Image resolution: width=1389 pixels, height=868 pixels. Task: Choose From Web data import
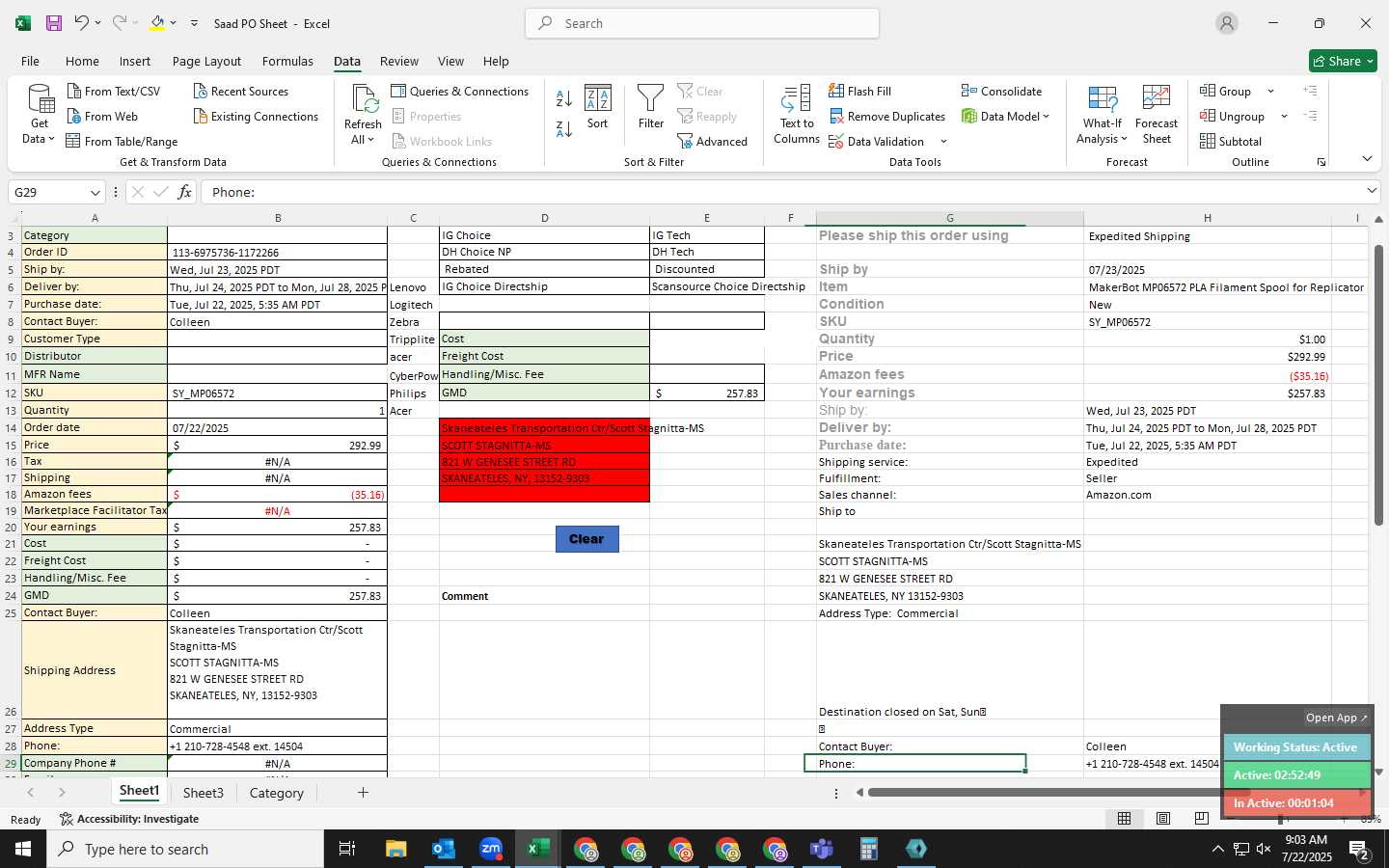pyautogui.click(x=102, y=116)
